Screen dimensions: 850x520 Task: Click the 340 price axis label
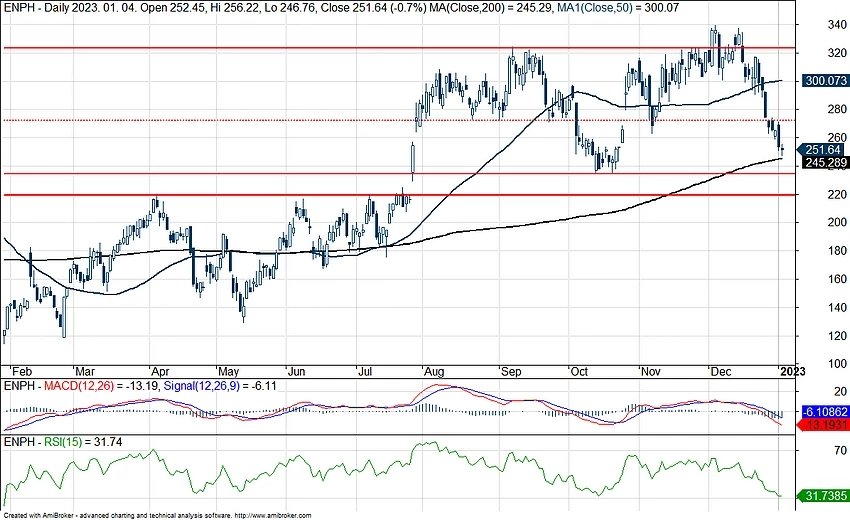[x=837, y=25]
